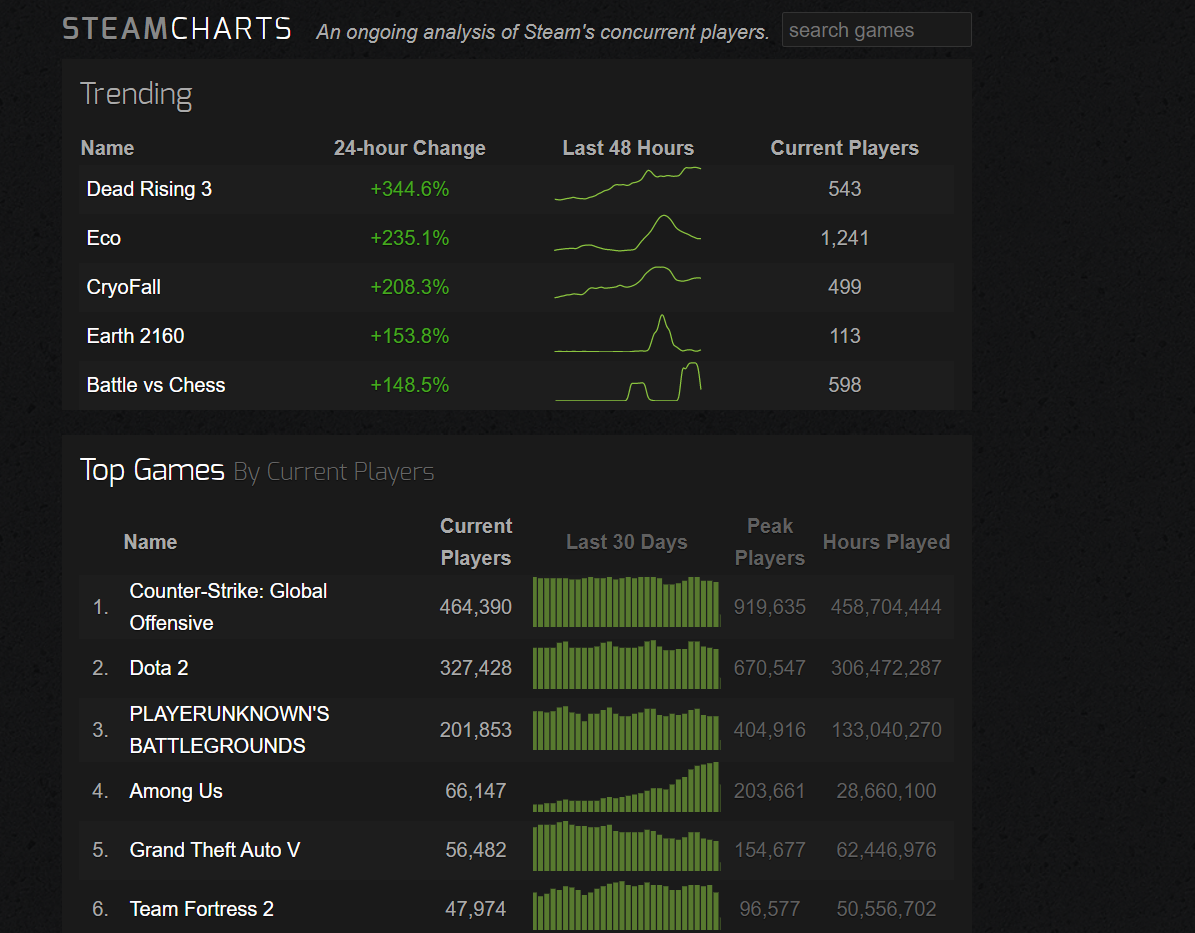Image resolution: width=1195 pixels, height=933 pixels.
Task: Open CryoFall from the Trending list
Action: [123, 287]
